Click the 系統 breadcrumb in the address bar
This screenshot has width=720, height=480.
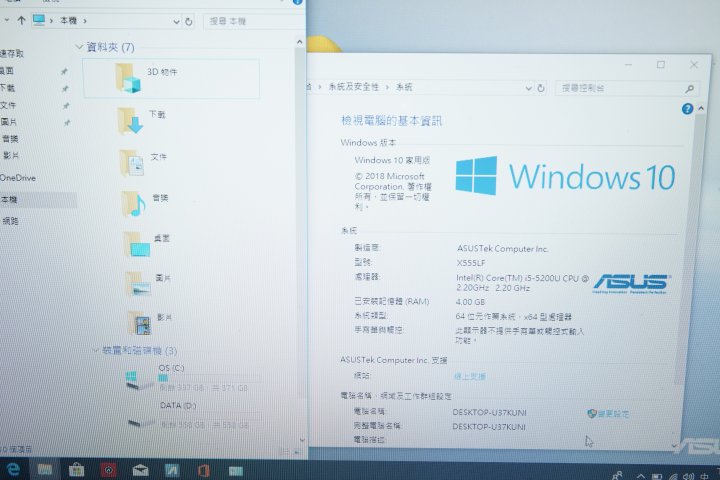[x=405, y=87]
